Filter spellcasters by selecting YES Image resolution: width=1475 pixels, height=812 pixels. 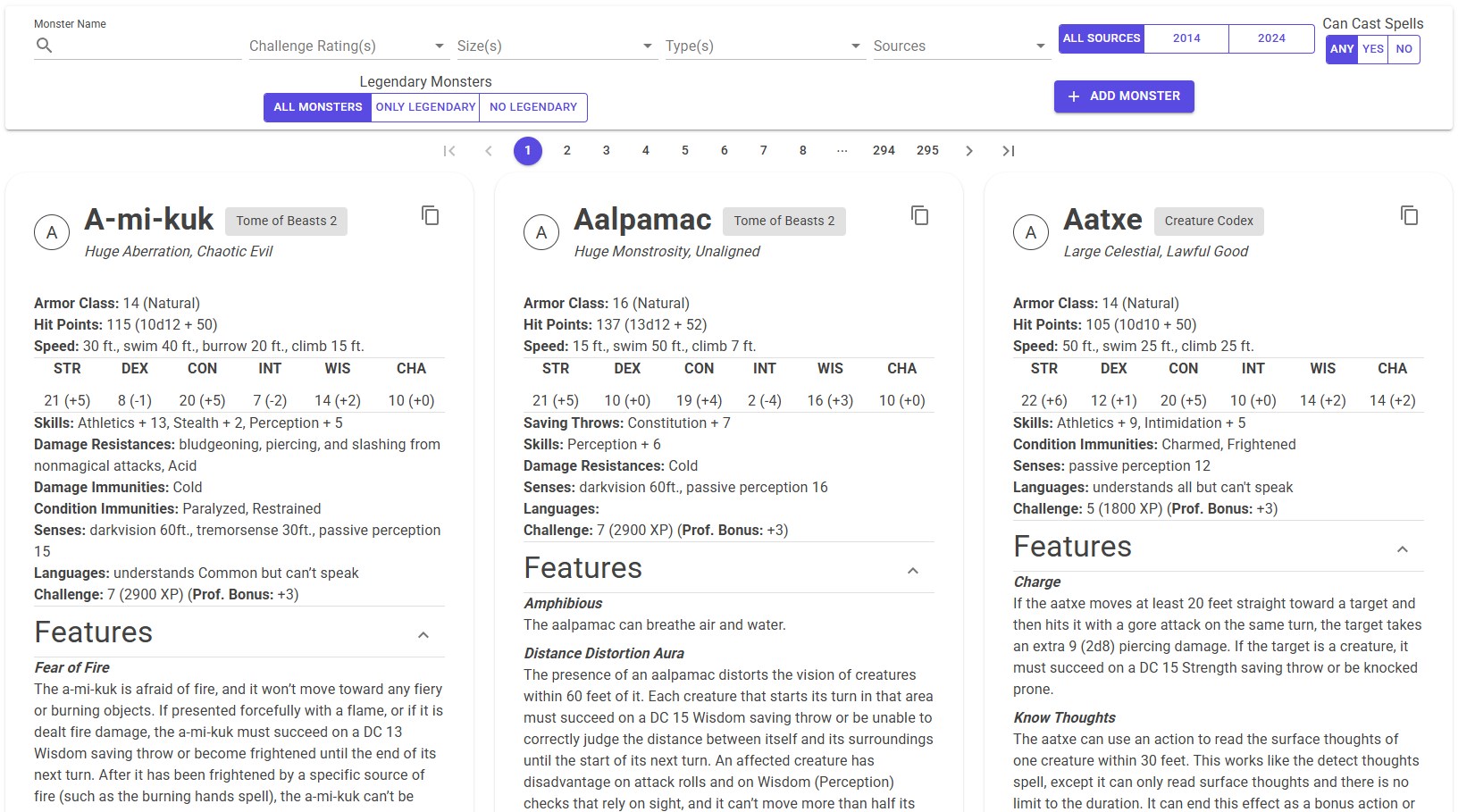(x=1373, y=49)
